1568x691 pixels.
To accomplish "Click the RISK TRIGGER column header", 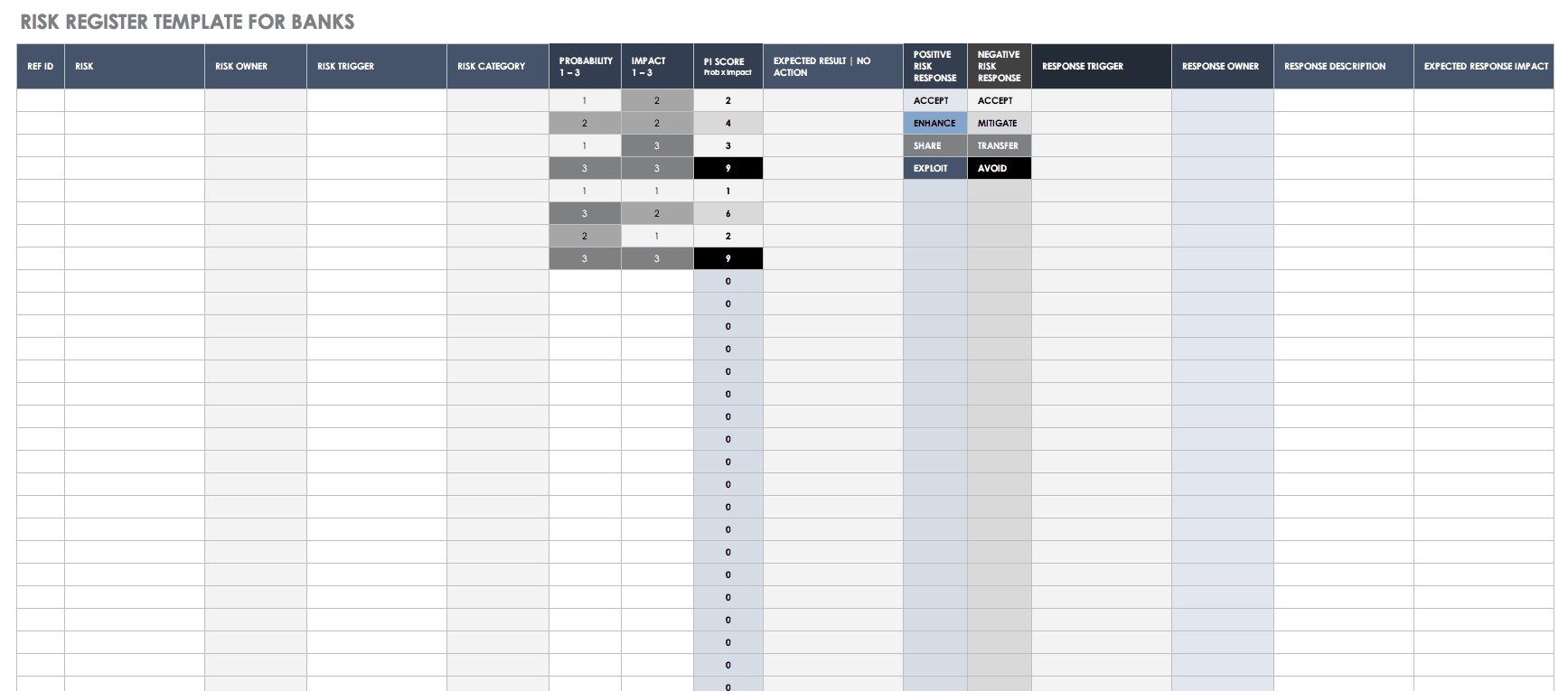I will pos(377,66).
